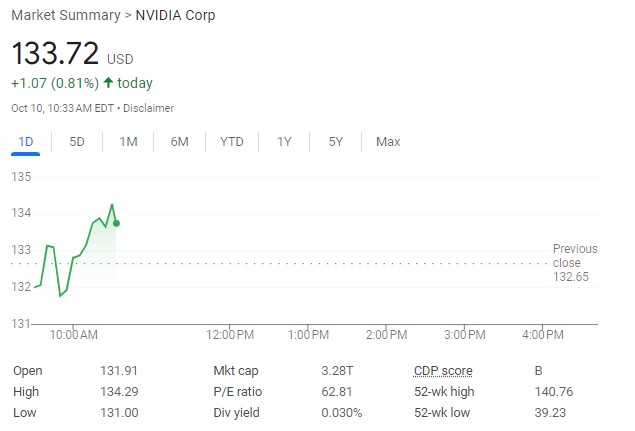635x431 pixels.
Task: Switch to the 5D chart tab
Action: 77,142
